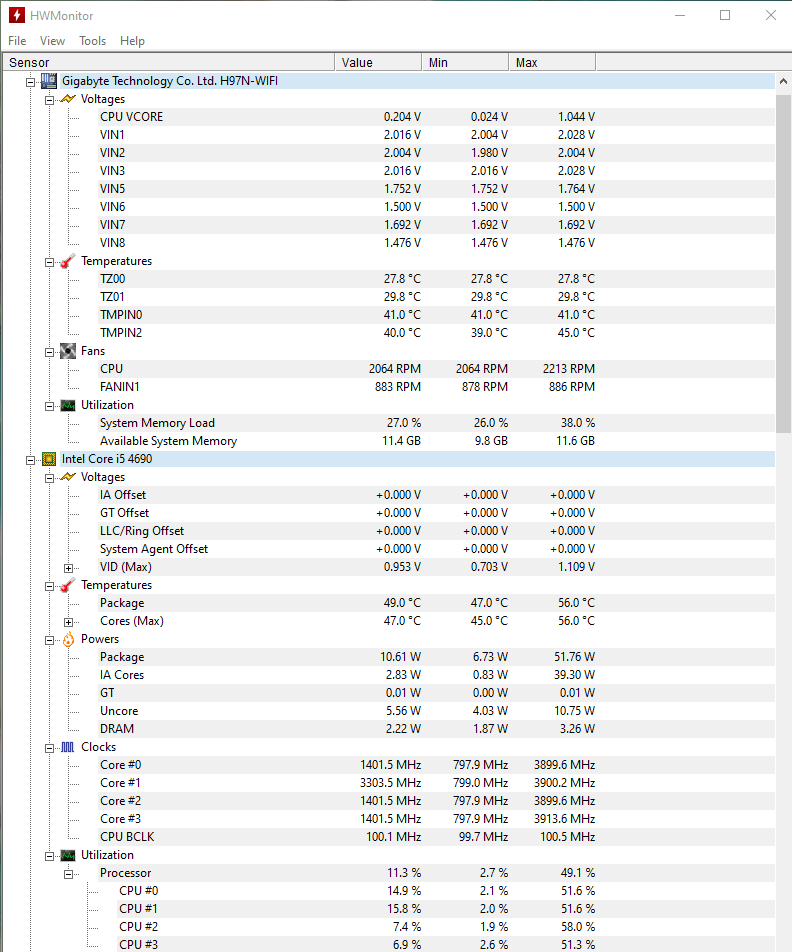Collapse the Intel Core i5 4690 node
This screenshot has width=792, height=952.
click(x=30, y=460)
